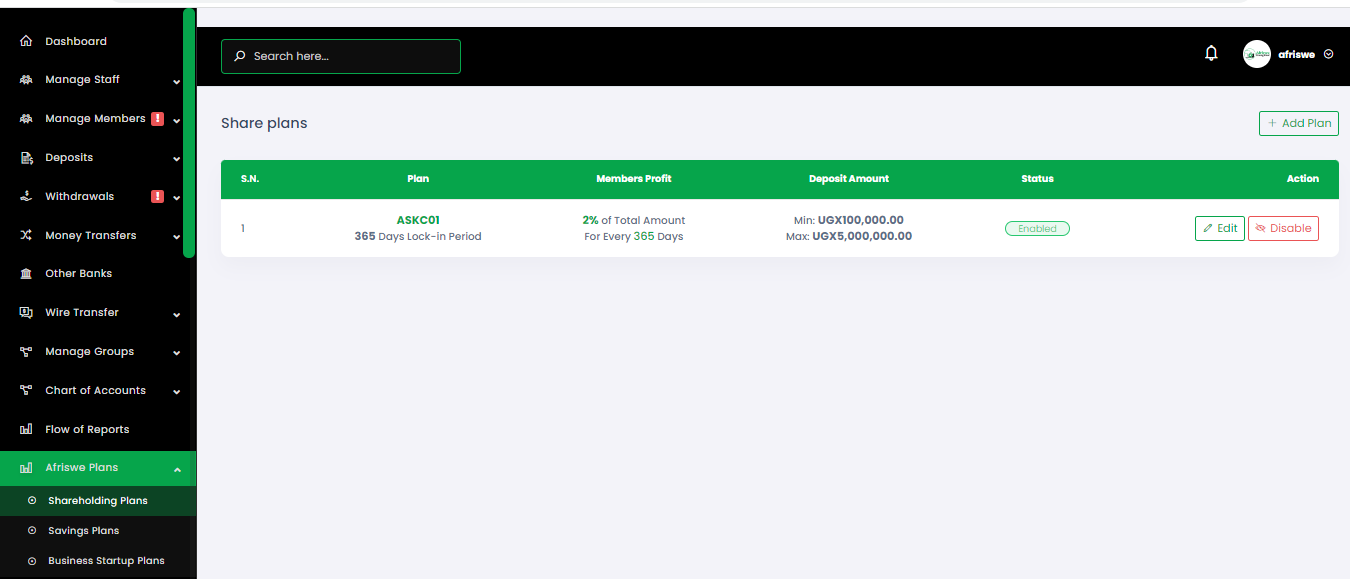Collapse the Afriswe Plans submenu chevron
The width and height of the screenshot is (1350, 579).
[177, 469]
